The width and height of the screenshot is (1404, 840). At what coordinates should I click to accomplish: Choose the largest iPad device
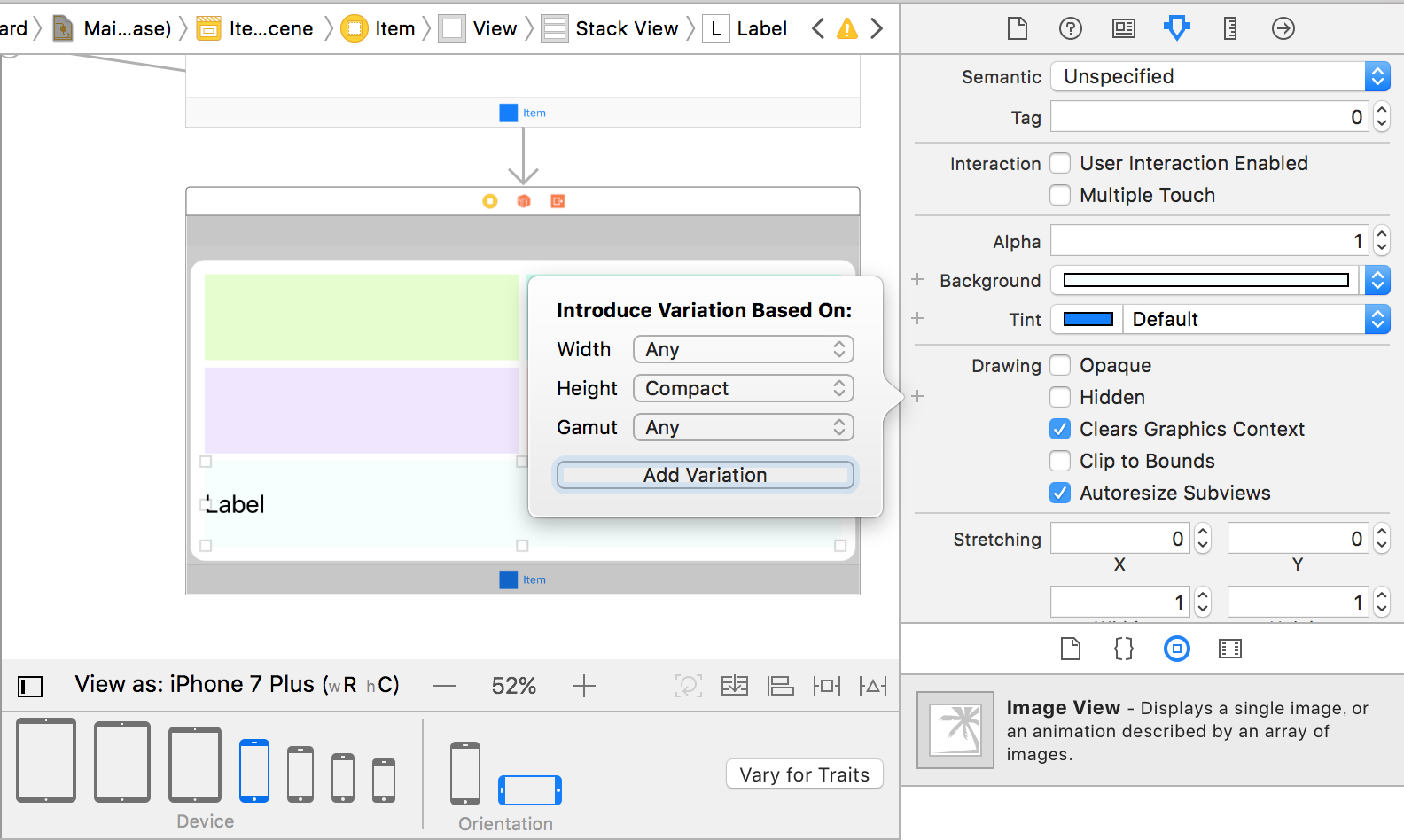(x=46, y=760)
